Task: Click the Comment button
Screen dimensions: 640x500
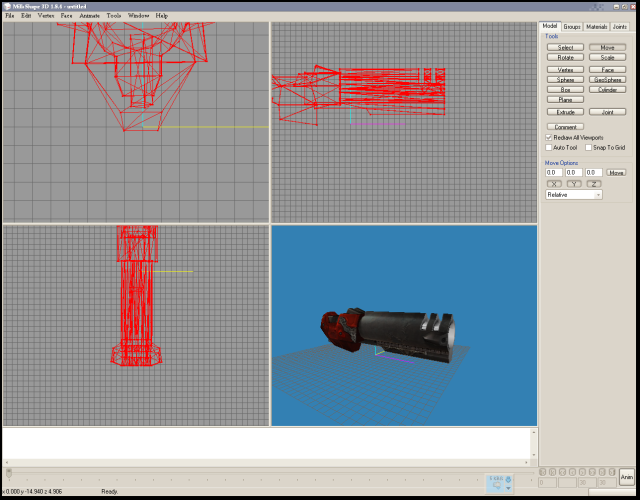Action: [x=565, y=127]
